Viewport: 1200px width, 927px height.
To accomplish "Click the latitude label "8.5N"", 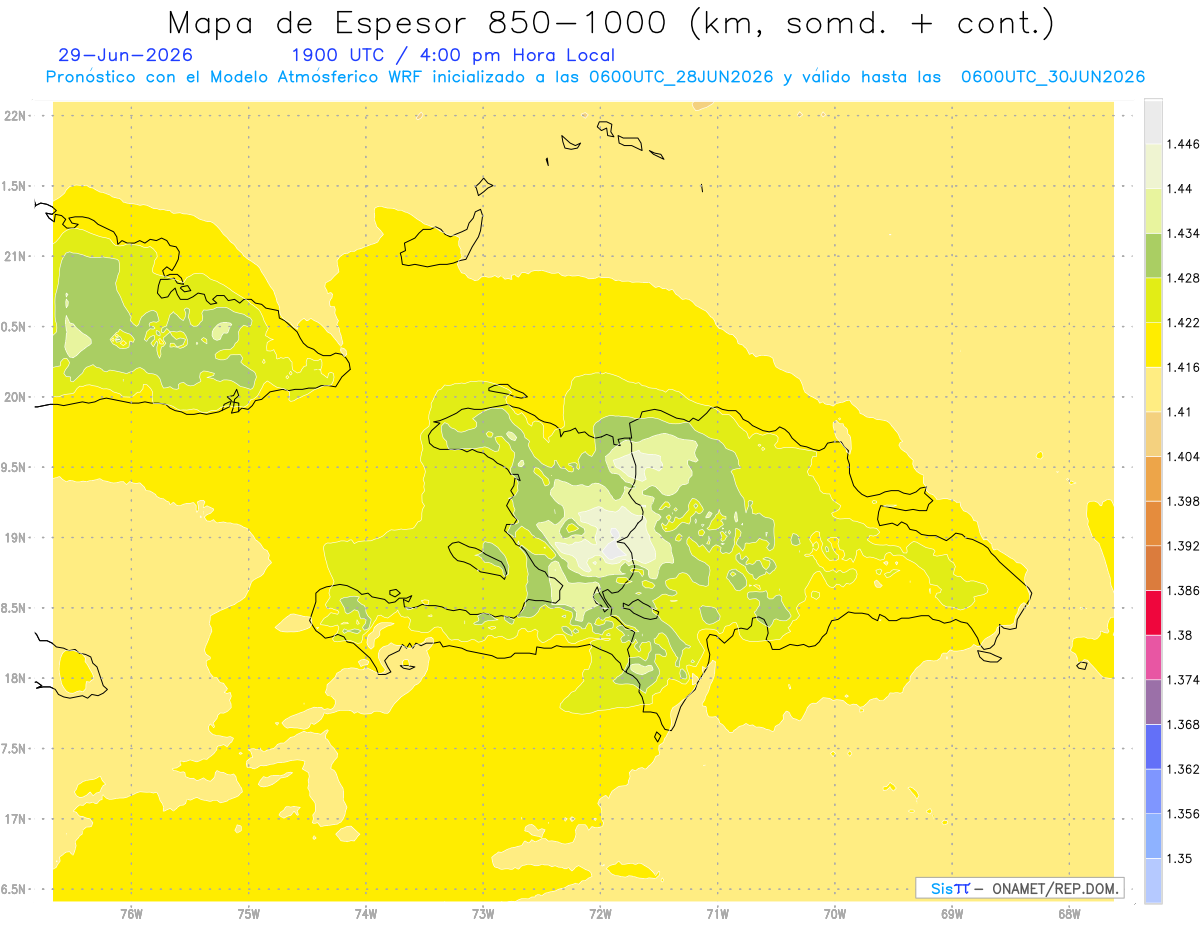I will coord(15,608).
